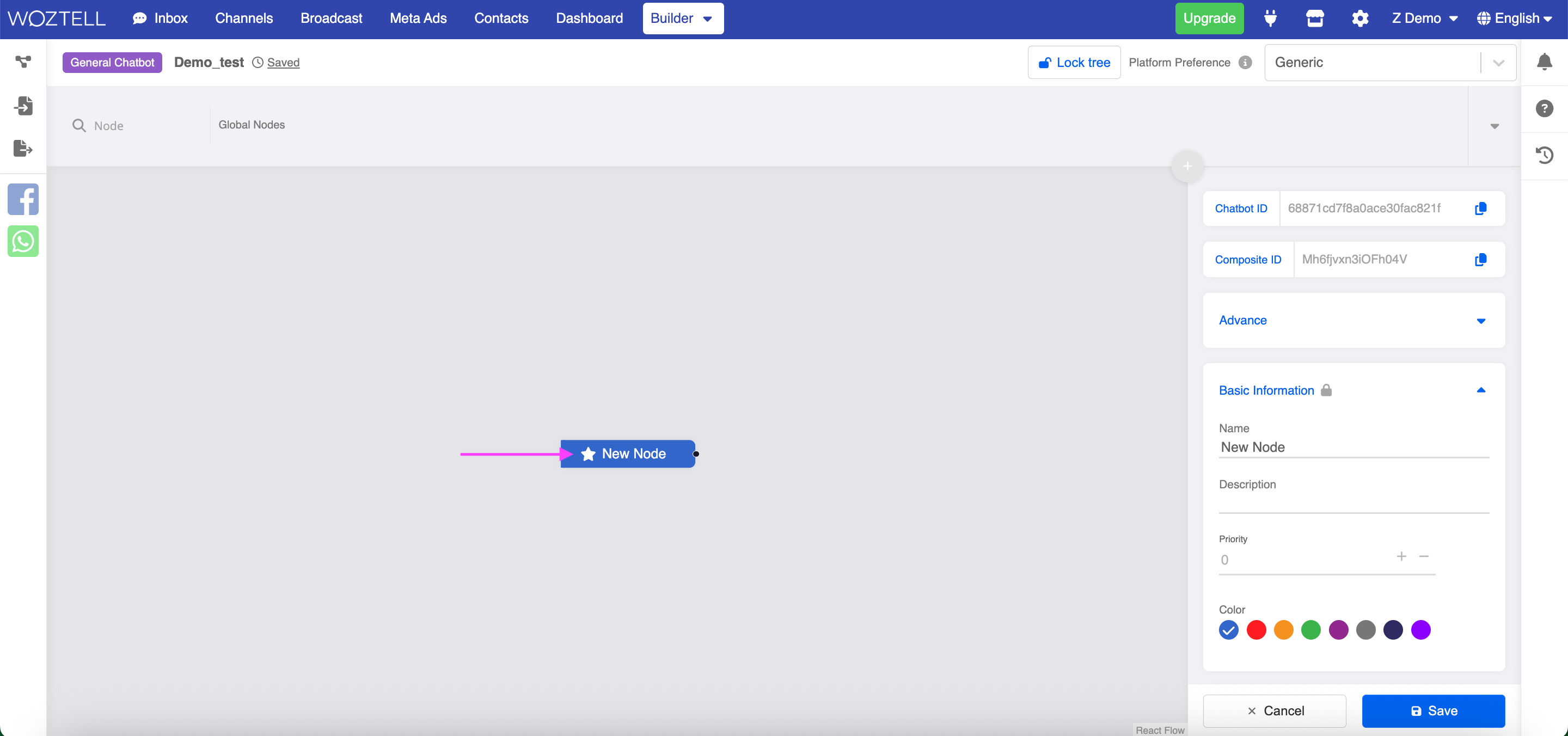Open the Contacts tab

click(501, 19)
